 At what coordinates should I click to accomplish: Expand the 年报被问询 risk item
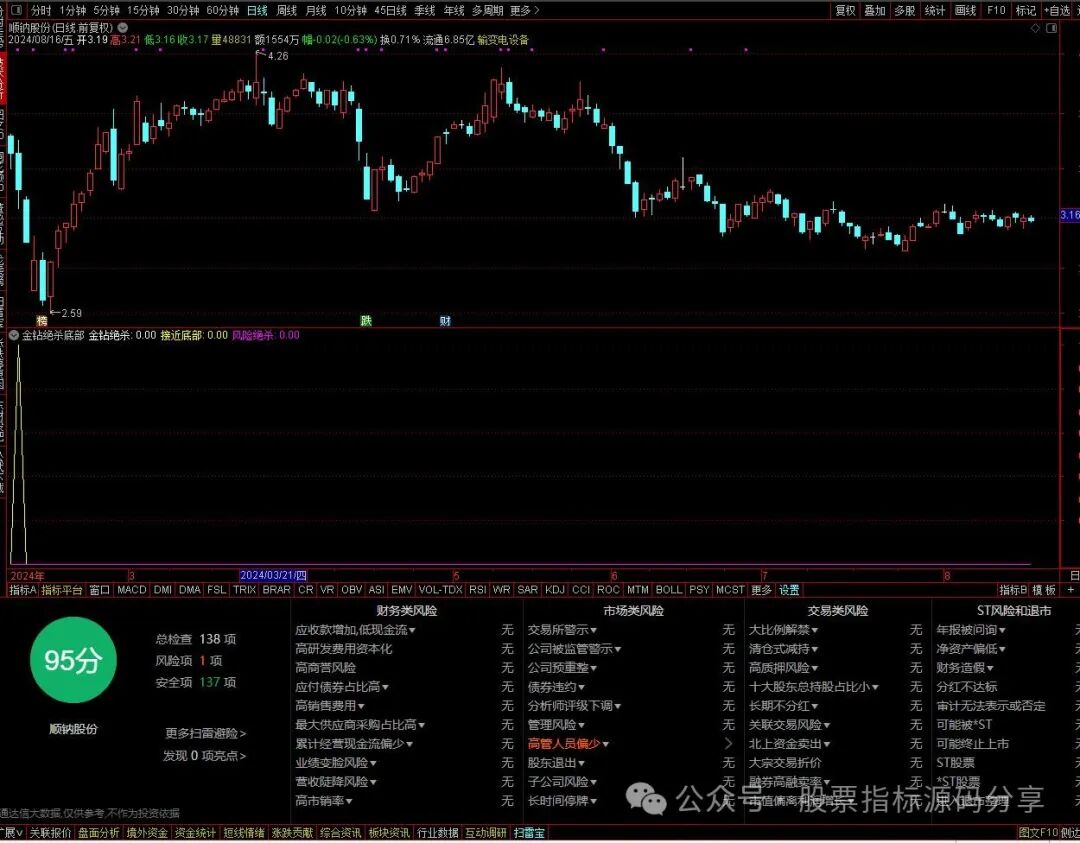[x=971, y=629]
